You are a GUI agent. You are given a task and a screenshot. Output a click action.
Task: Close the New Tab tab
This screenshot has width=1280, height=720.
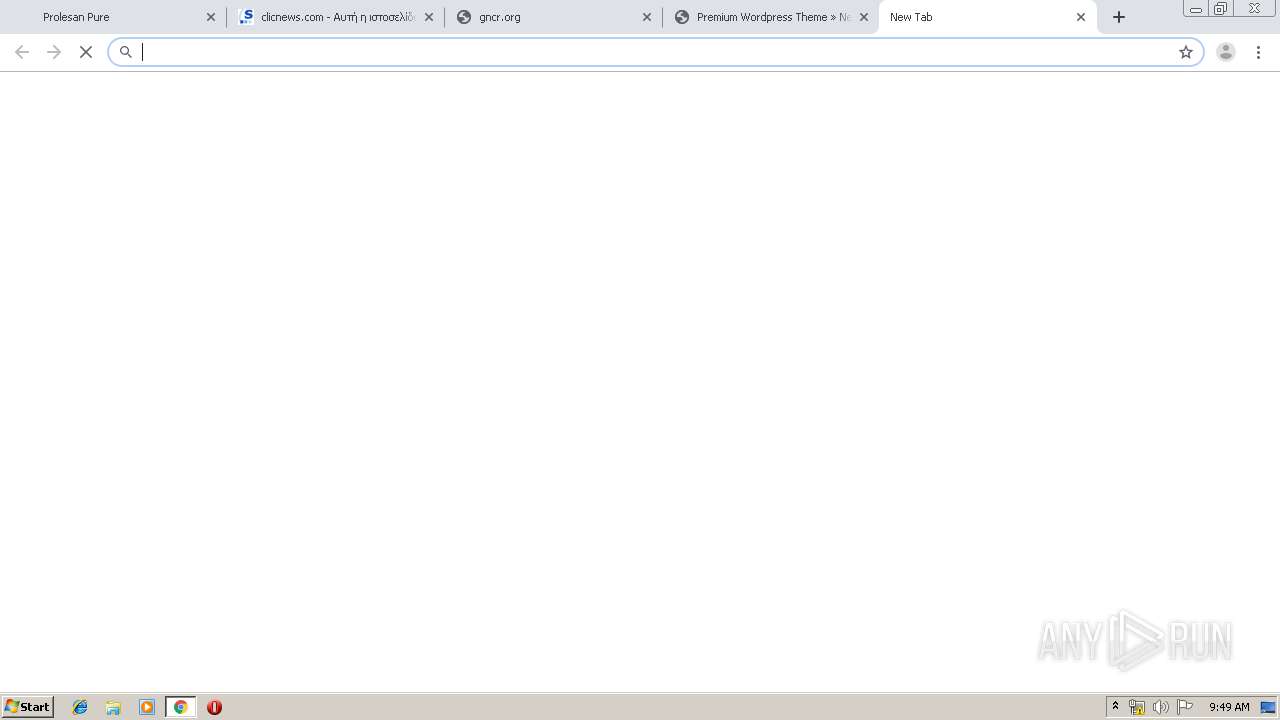point(1081,17)
